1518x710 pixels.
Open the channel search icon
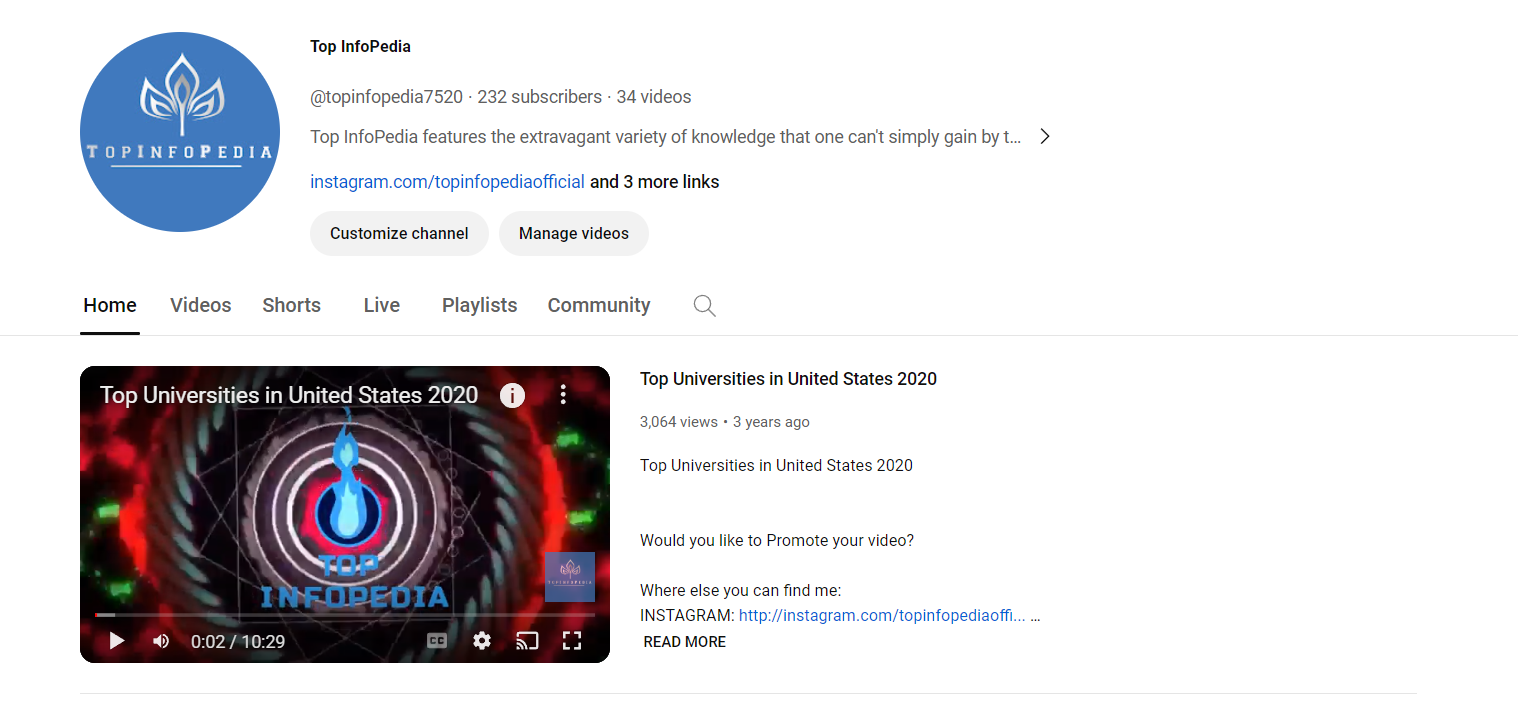[x=703, y=305]
